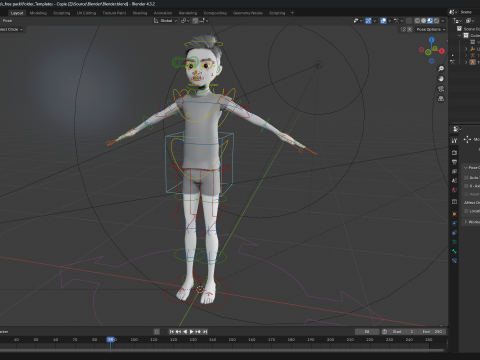Screen dimensions: 480x360
Task: Click the blue Z axis gizmo ball
Action: [432, 40]
